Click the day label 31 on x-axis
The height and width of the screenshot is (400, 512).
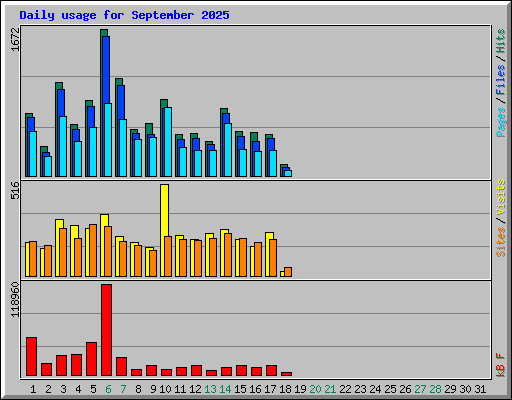point(480,389)
